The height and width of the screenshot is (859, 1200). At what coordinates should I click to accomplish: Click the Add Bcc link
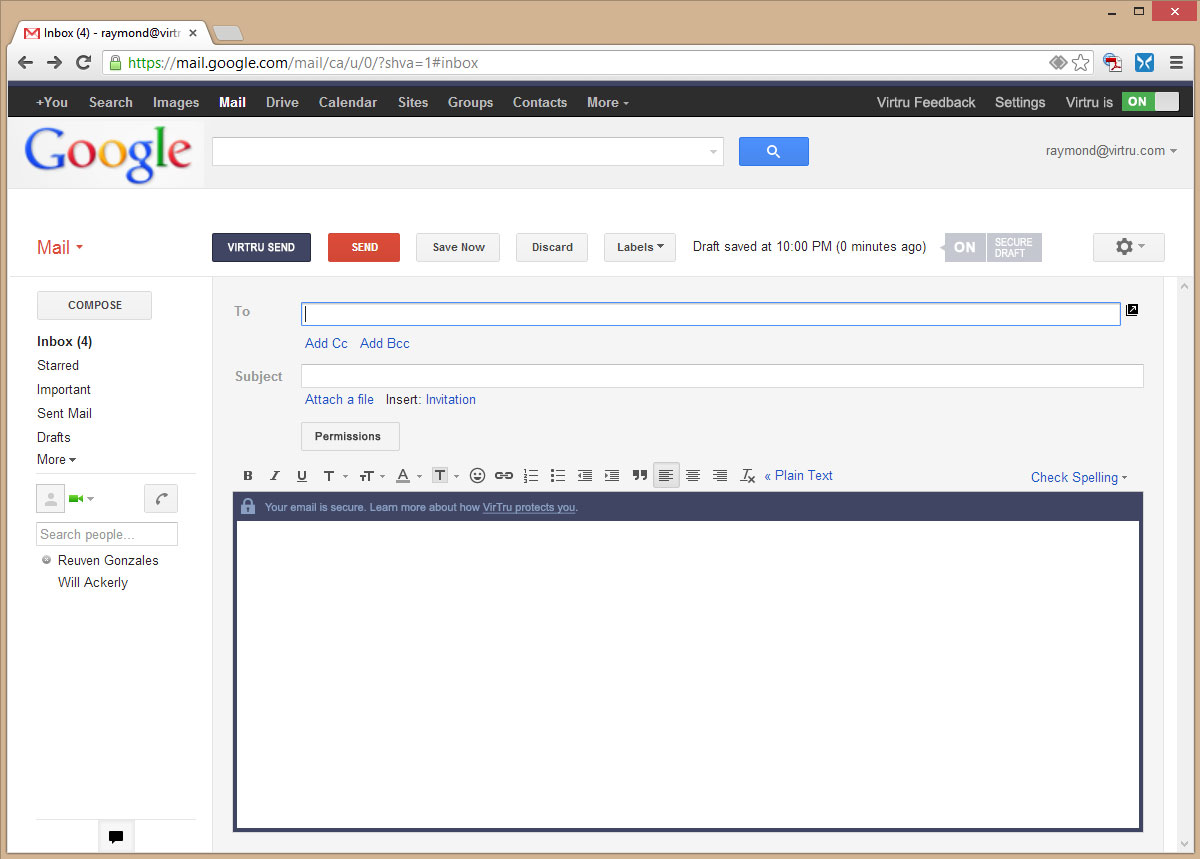385,343
